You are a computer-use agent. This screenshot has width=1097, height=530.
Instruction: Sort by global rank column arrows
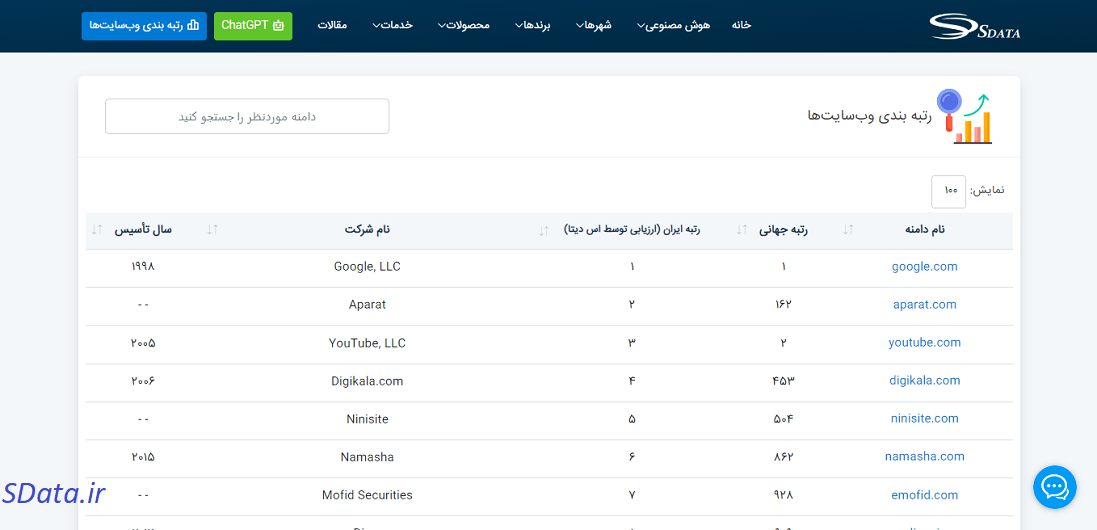pos(742,230)
